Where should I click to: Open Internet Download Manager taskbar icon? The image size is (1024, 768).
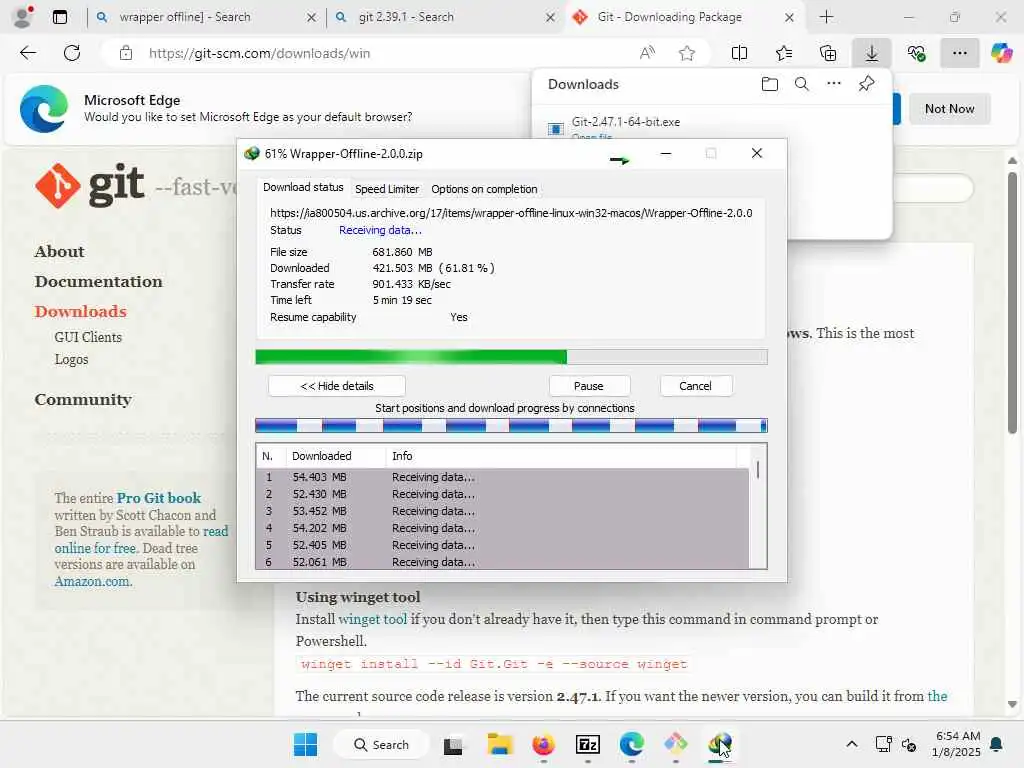click(x=720, y=744)
